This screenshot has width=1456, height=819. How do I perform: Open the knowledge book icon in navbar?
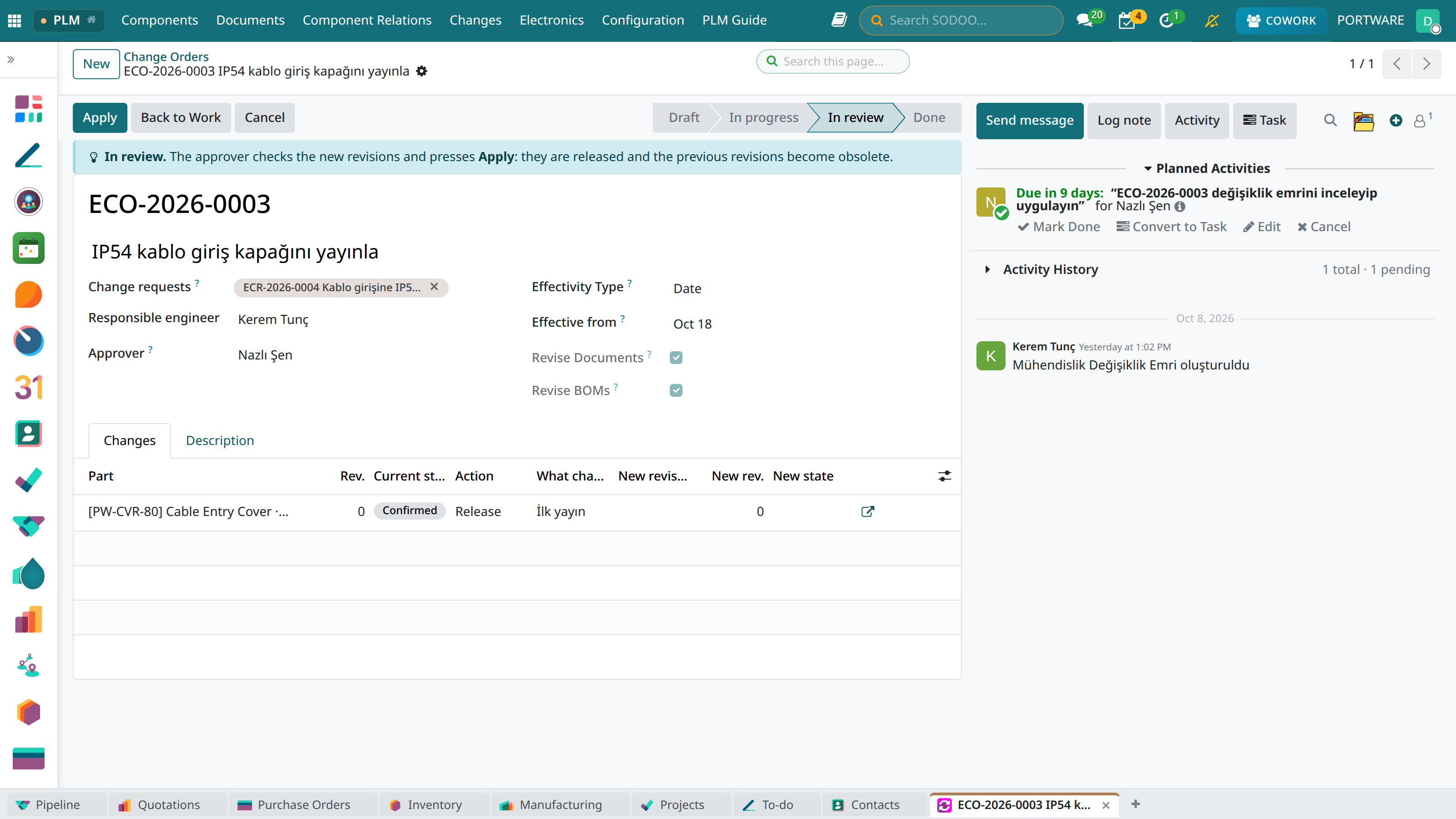pyautogui.click(x=839, y=20)
